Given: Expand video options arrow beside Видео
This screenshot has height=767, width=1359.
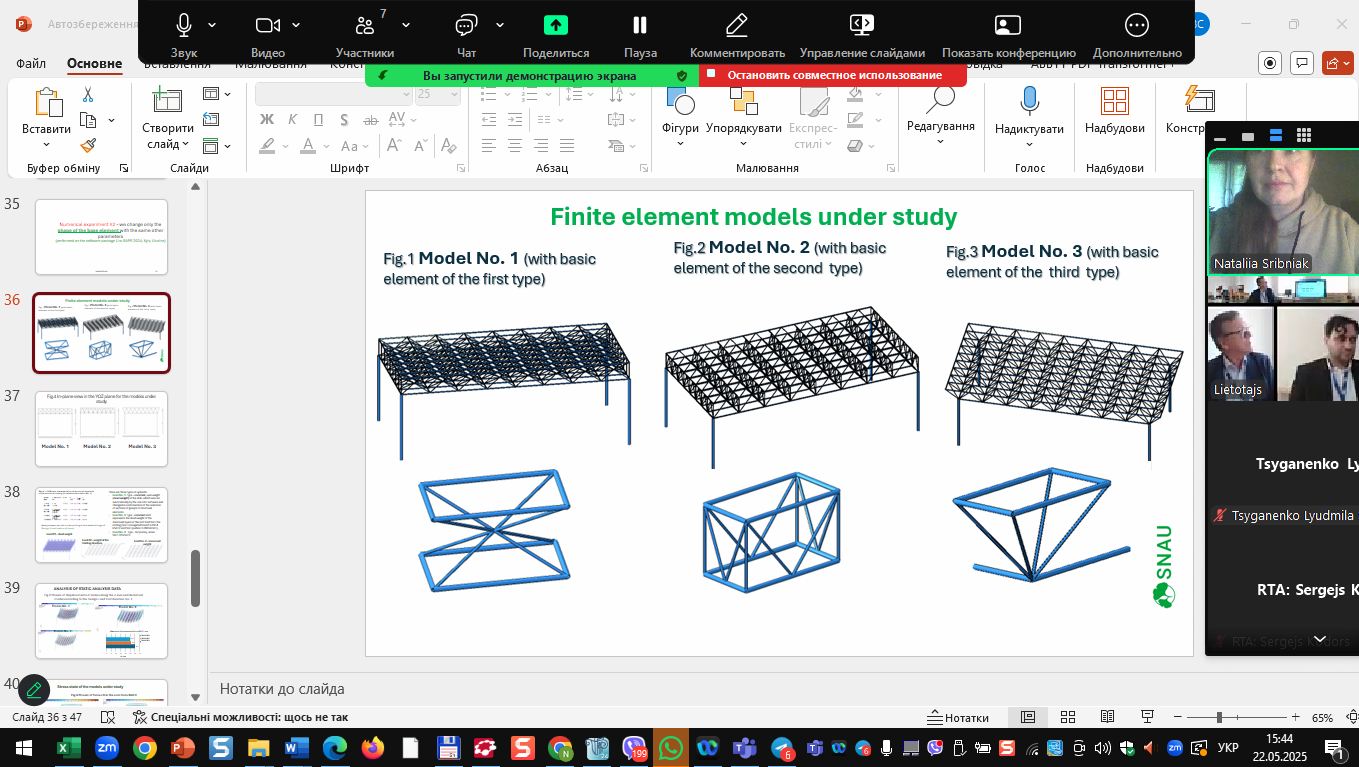Looking at the screenshot, I should pos(297,26).
